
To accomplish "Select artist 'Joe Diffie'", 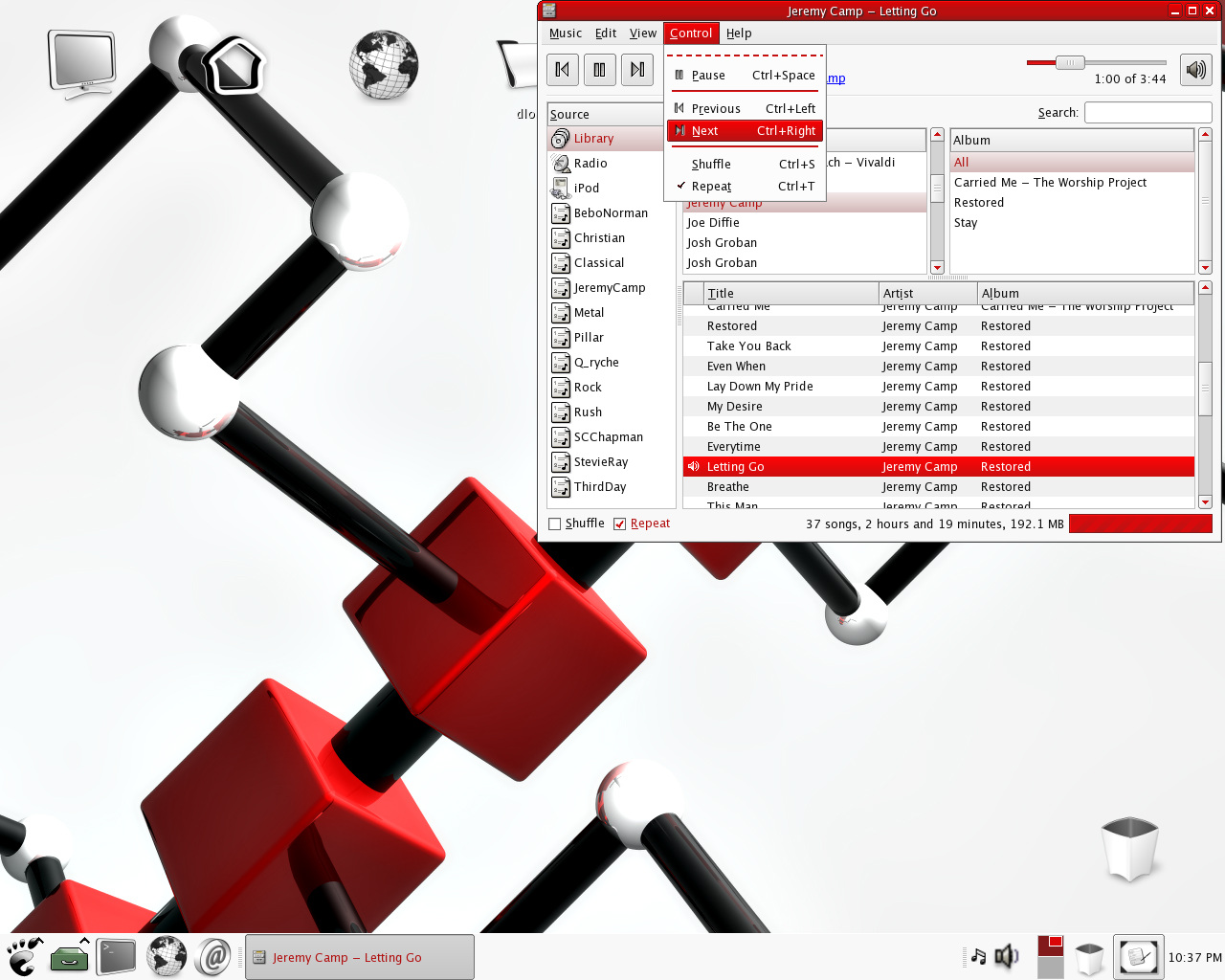I will (804, 223).
